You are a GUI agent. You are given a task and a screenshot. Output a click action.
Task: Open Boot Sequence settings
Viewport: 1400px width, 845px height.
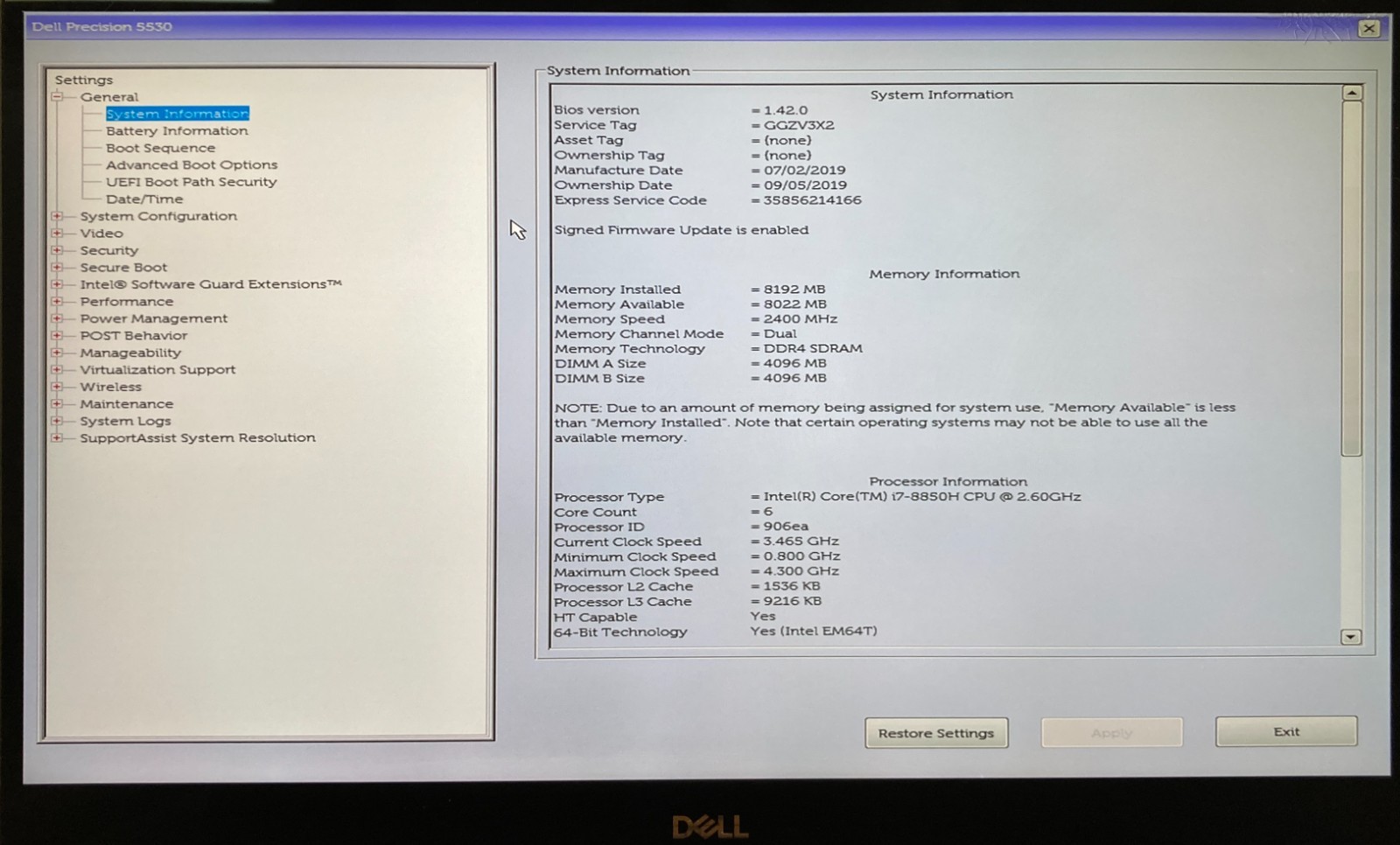160,148
